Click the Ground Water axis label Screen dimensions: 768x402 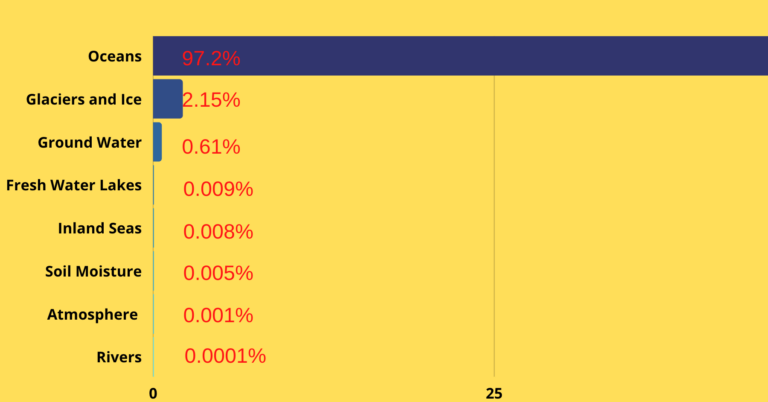[x=89, y=142]
